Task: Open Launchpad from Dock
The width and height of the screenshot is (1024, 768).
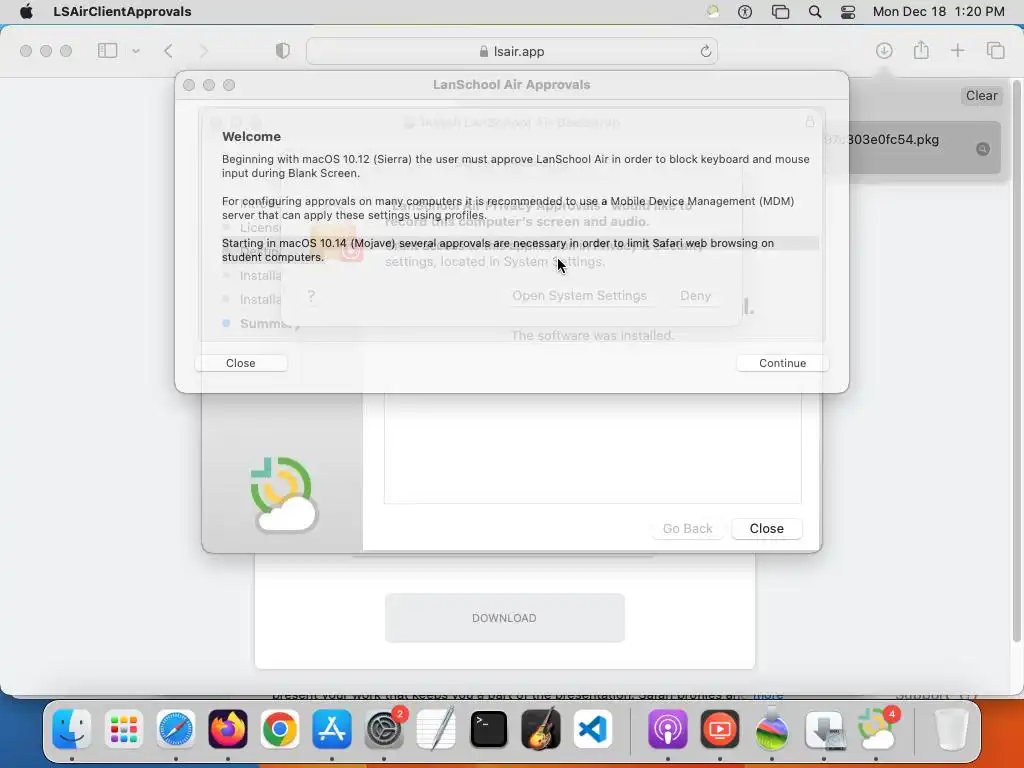Action: tap(123, 729)
